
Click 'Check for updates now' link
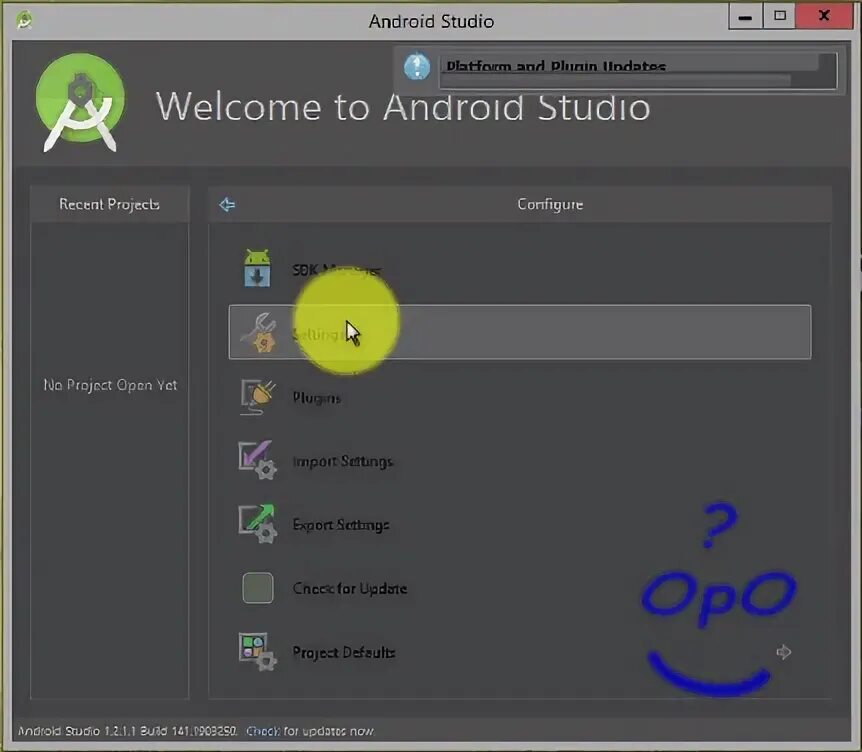[310, 731]
